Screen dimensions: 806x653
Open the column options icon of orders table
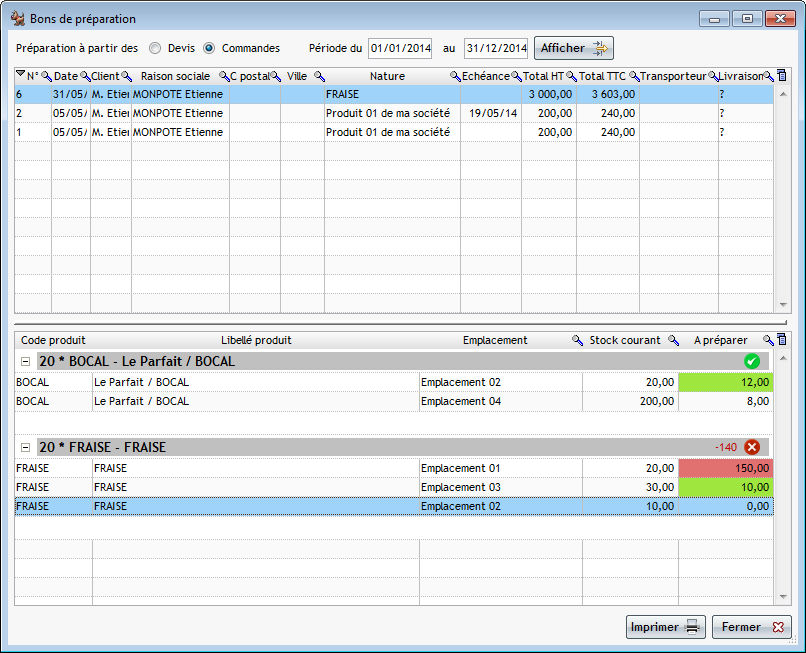coord(782,76)
